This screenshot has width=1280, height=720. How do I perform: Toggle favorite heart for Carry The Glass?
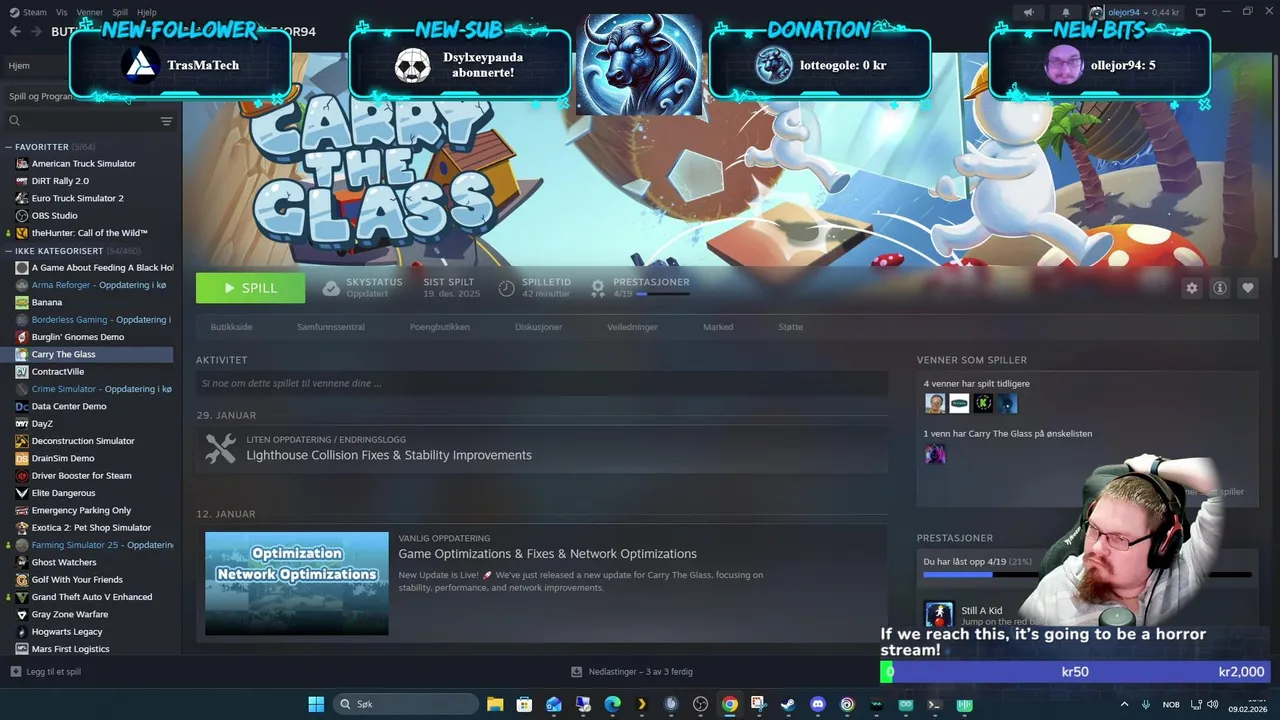coord(1248,288)
